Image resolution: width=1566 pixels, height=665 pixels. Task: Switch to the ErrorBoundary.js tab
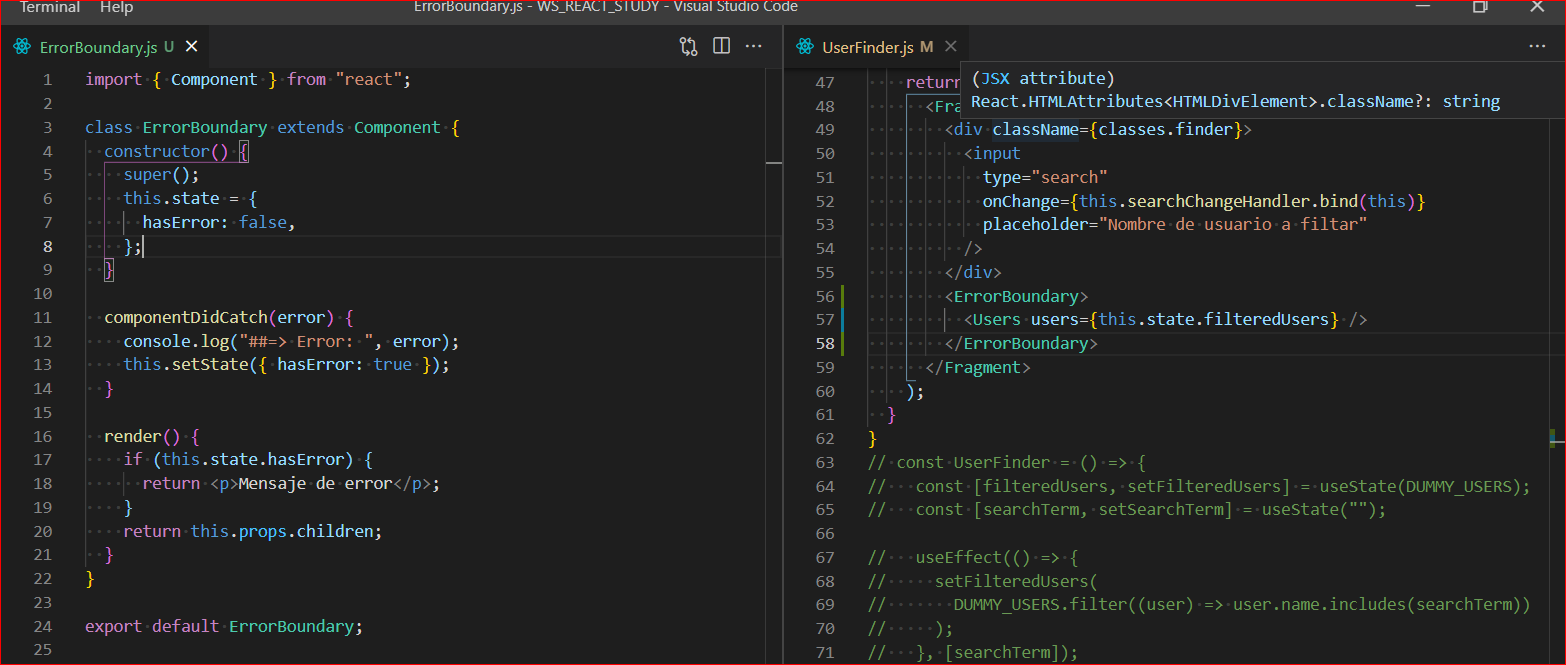click(97, 46)
